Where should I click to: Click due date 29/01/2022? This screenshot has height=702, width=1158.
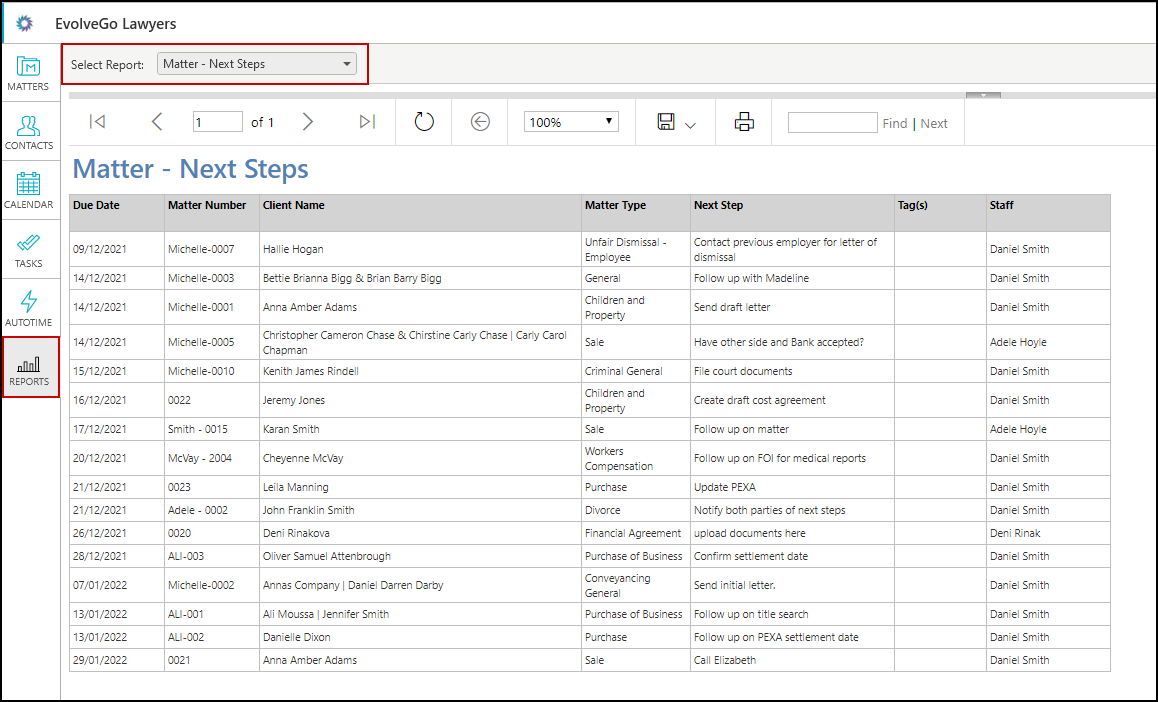tap(100, 660)
